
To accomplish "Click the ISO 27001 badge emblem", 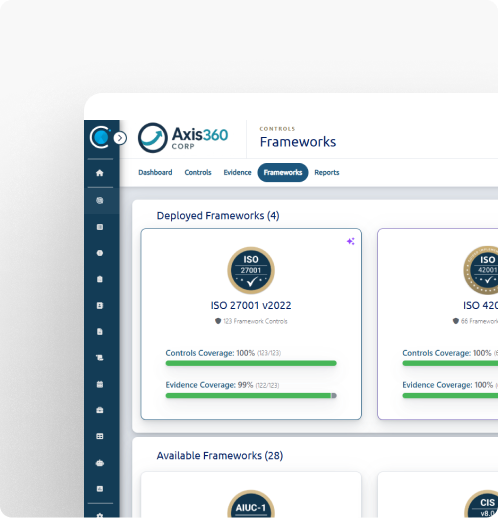I will (251, 270).
